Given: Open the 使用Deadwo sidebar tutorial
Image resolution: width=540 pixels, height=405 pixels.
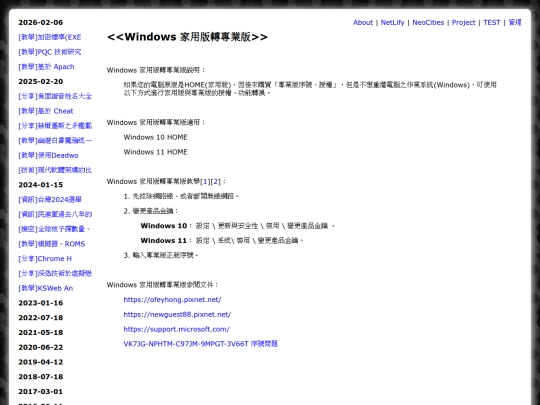Looking at the screenshot, I should click(x=48, y=155).
